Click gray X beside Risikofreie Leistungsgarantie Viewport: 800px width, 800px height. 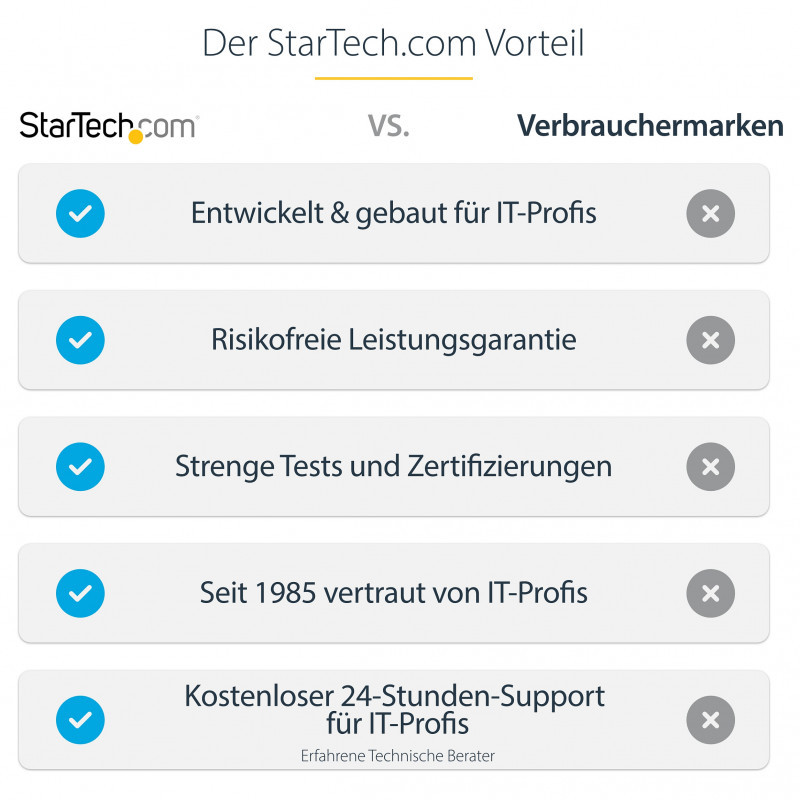pos(710,340)
